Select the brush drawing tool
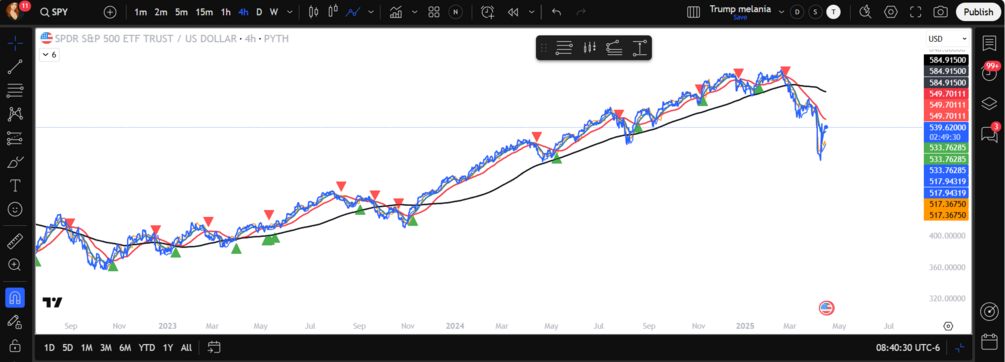Viewport: 1005px width, 362px height. tap(15, 162)
